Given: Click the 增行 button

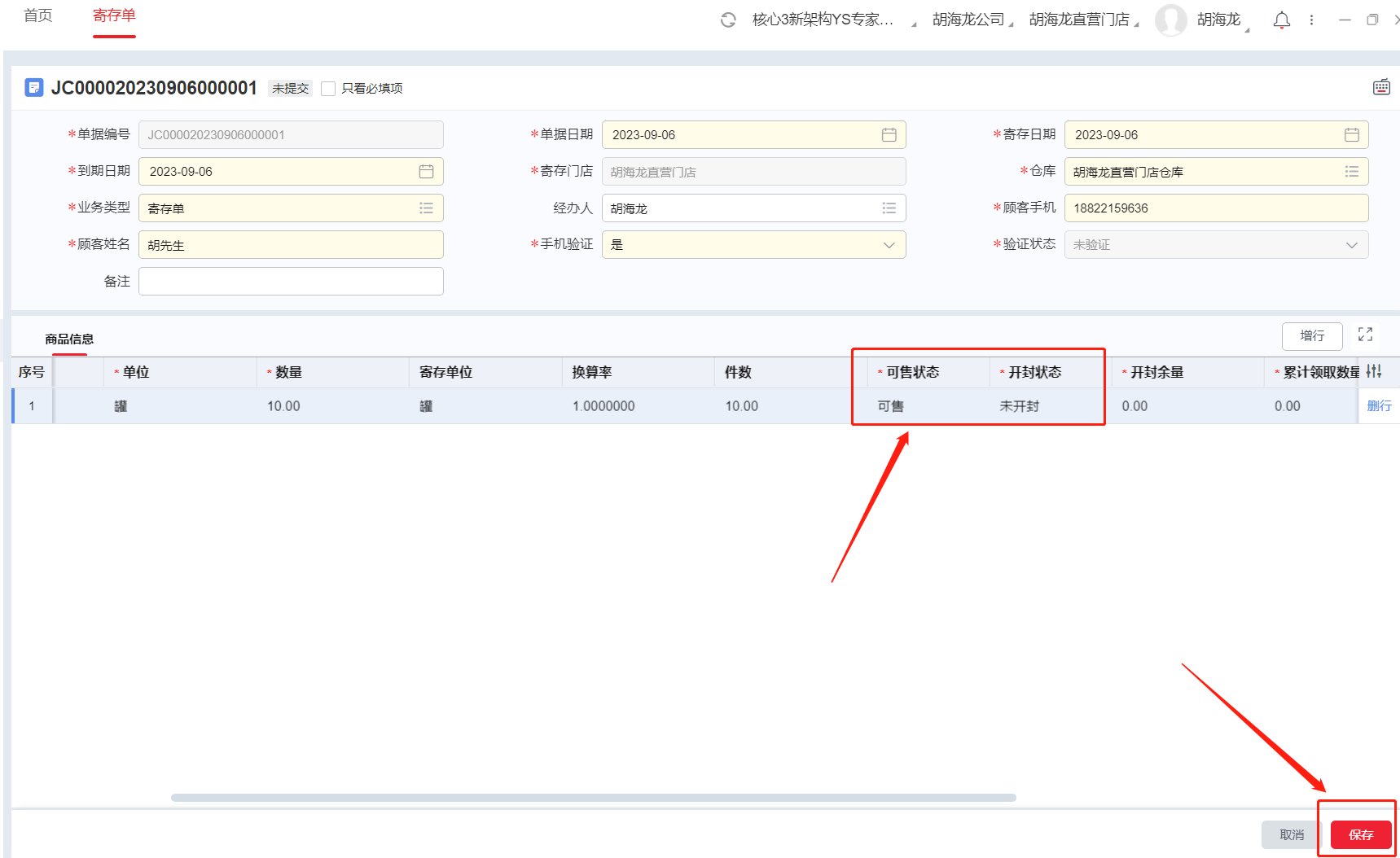Looking at the screenshot, I should 1312,335.
